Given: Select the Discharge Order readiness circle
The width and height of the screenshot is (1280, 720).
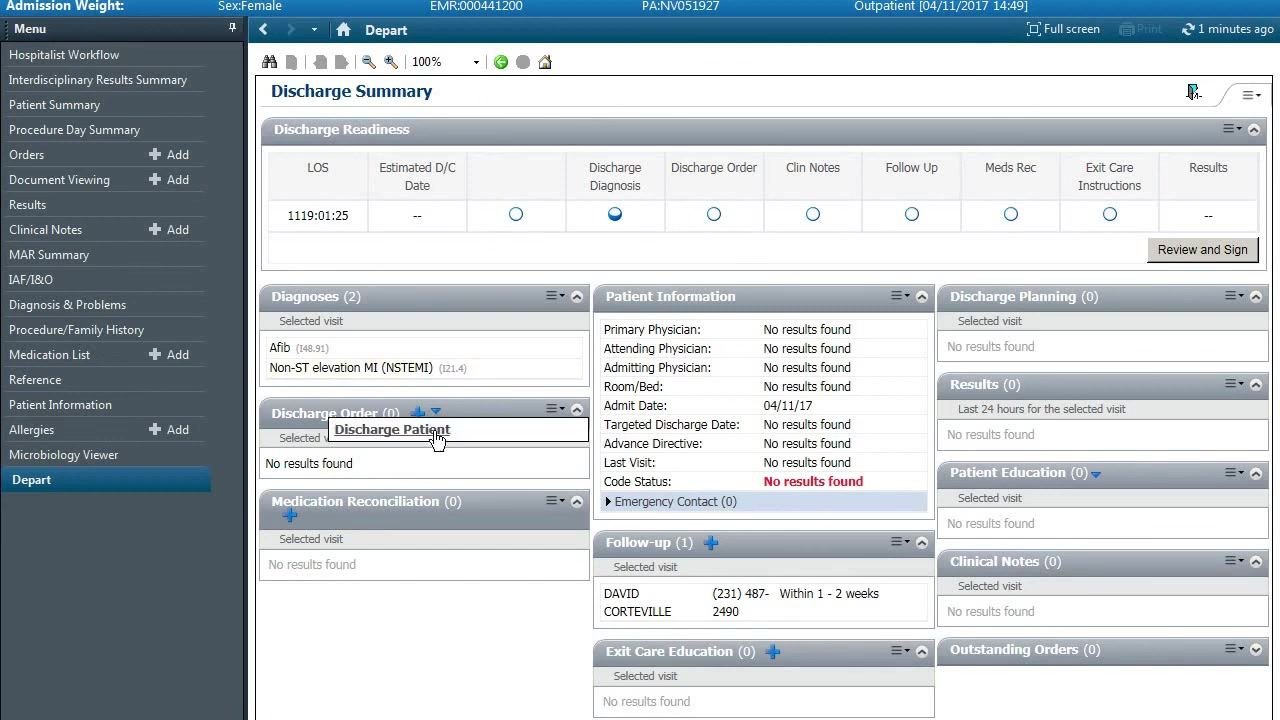Looking at the screenshot, I should 714,214.
